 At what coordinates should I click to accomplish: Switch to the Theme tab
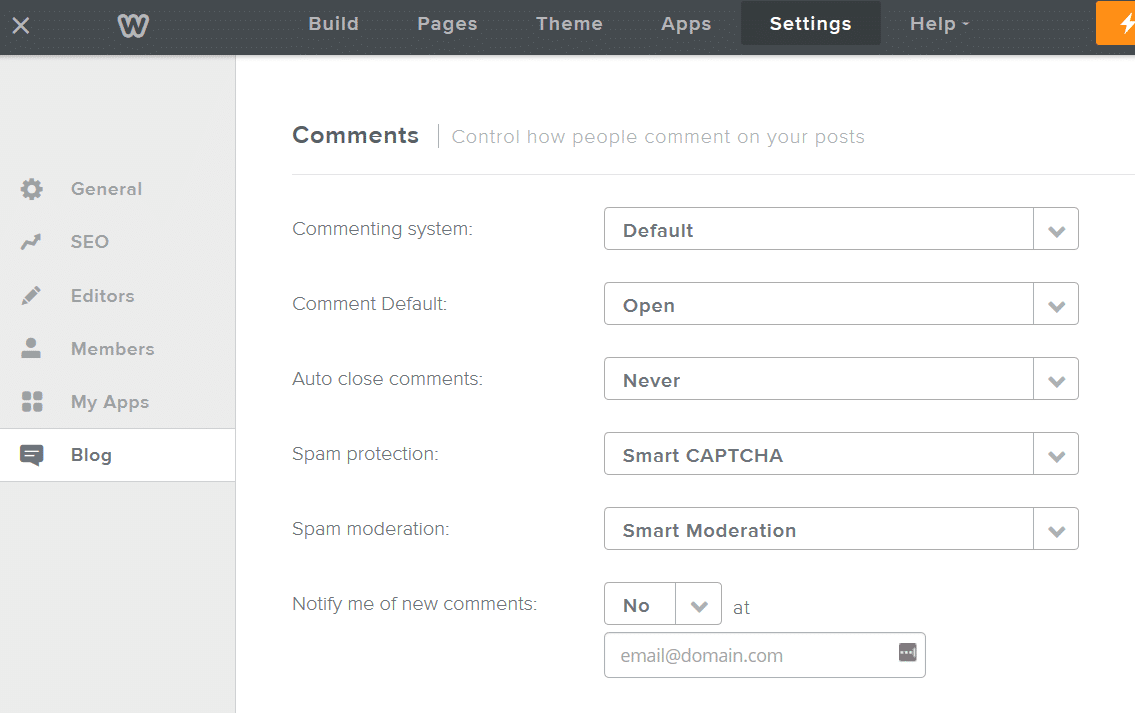568,23
